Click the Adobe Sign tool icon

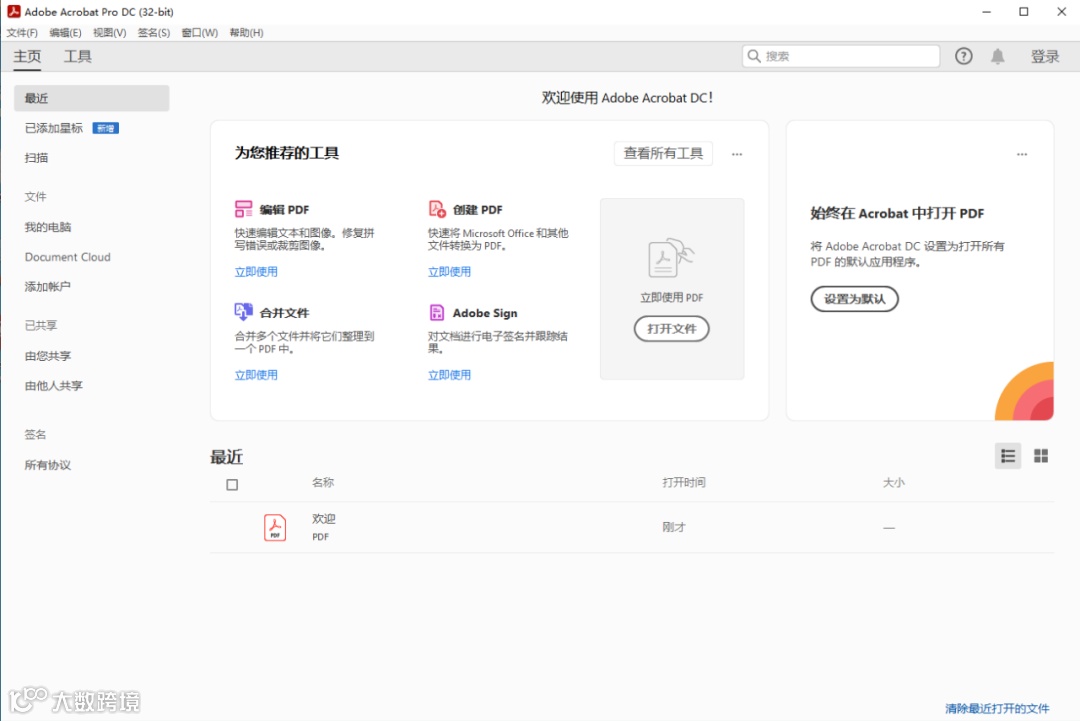(437, 313)
